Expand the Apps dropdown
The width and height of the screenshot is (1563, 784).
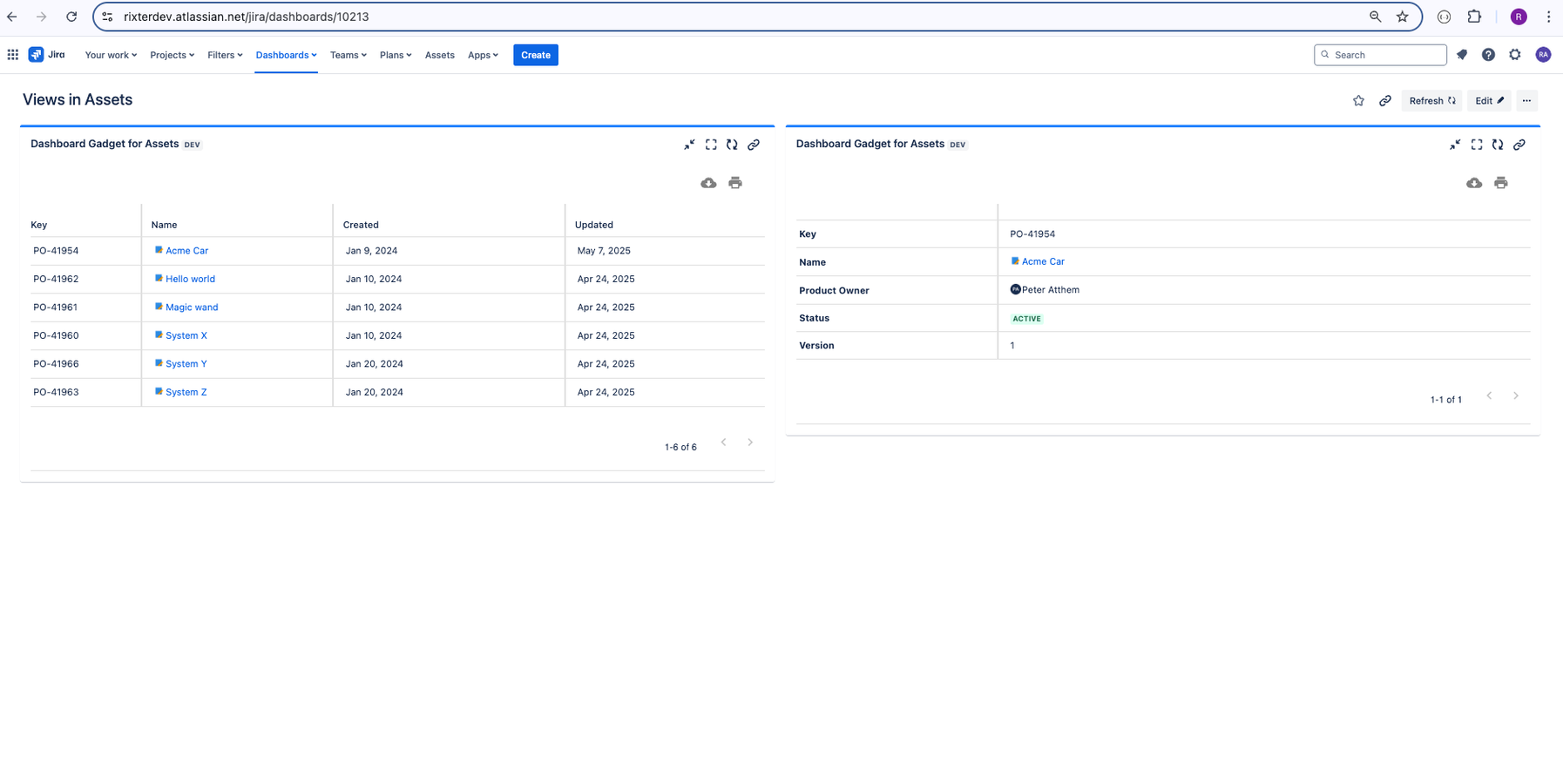(483, 55)
